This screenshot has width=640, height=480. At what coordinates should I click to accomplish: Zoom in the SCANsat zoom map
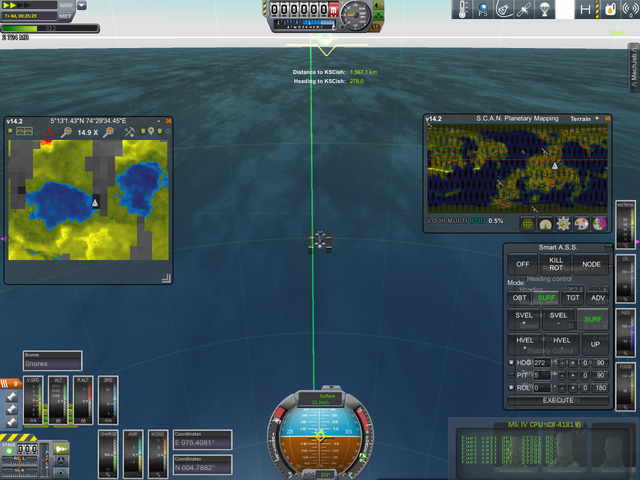point(108,132)
